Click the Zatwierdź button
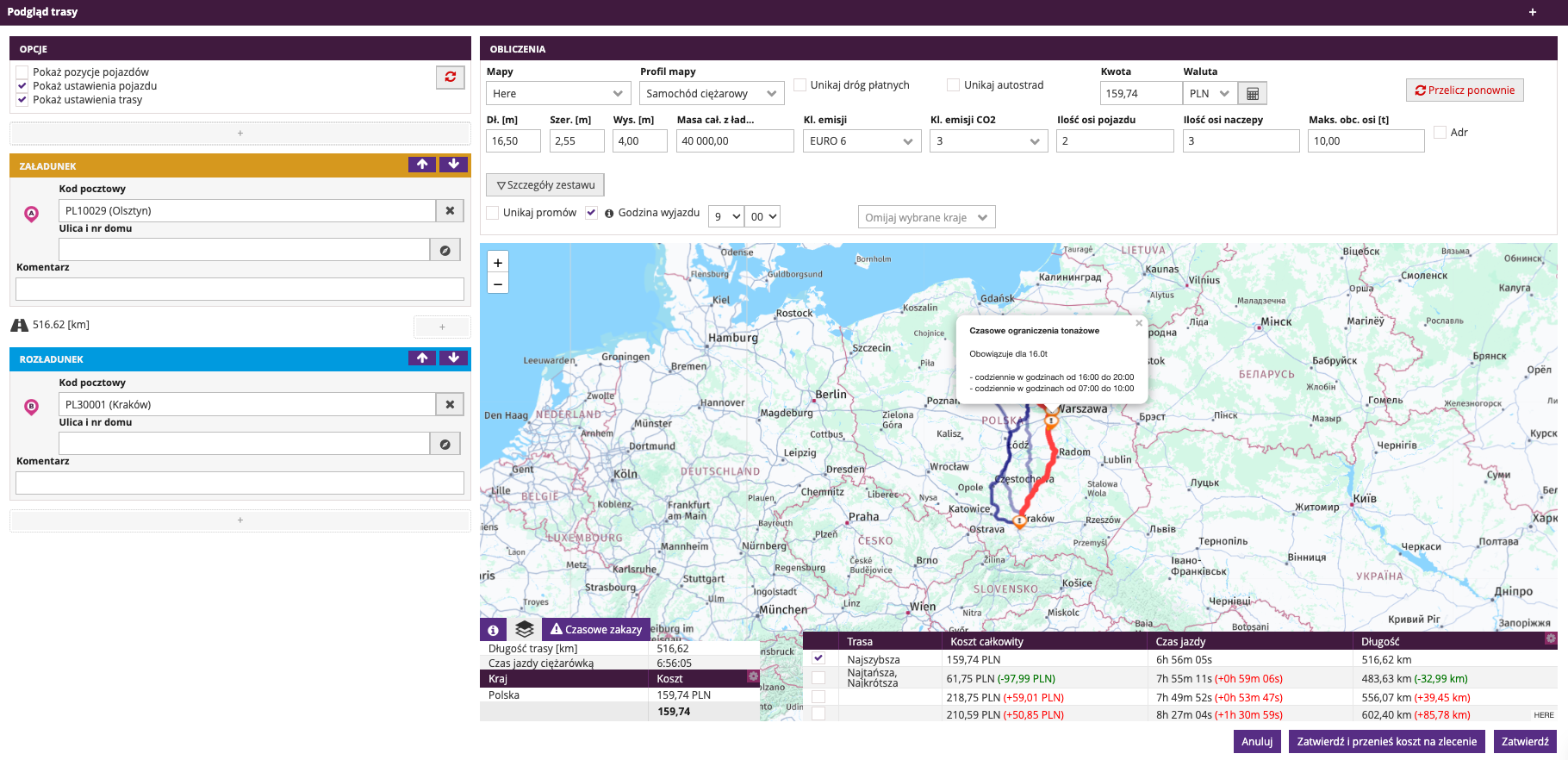The width and height of the screenshot is (1568, 760). 1525,741
